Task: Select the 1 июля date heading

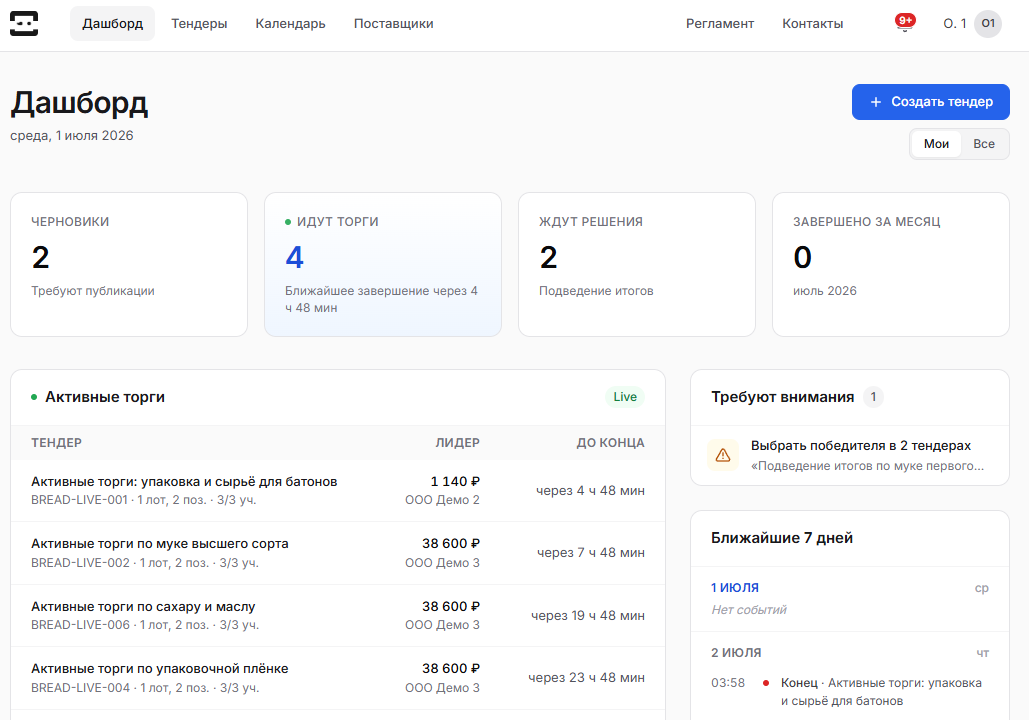Action: [x=735, y=587]
